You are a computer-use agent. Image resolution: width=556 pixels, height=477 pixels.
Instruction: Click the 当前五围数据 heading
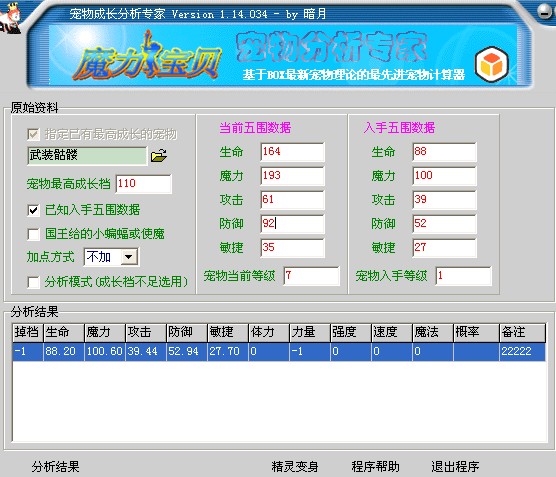(255, 128)
